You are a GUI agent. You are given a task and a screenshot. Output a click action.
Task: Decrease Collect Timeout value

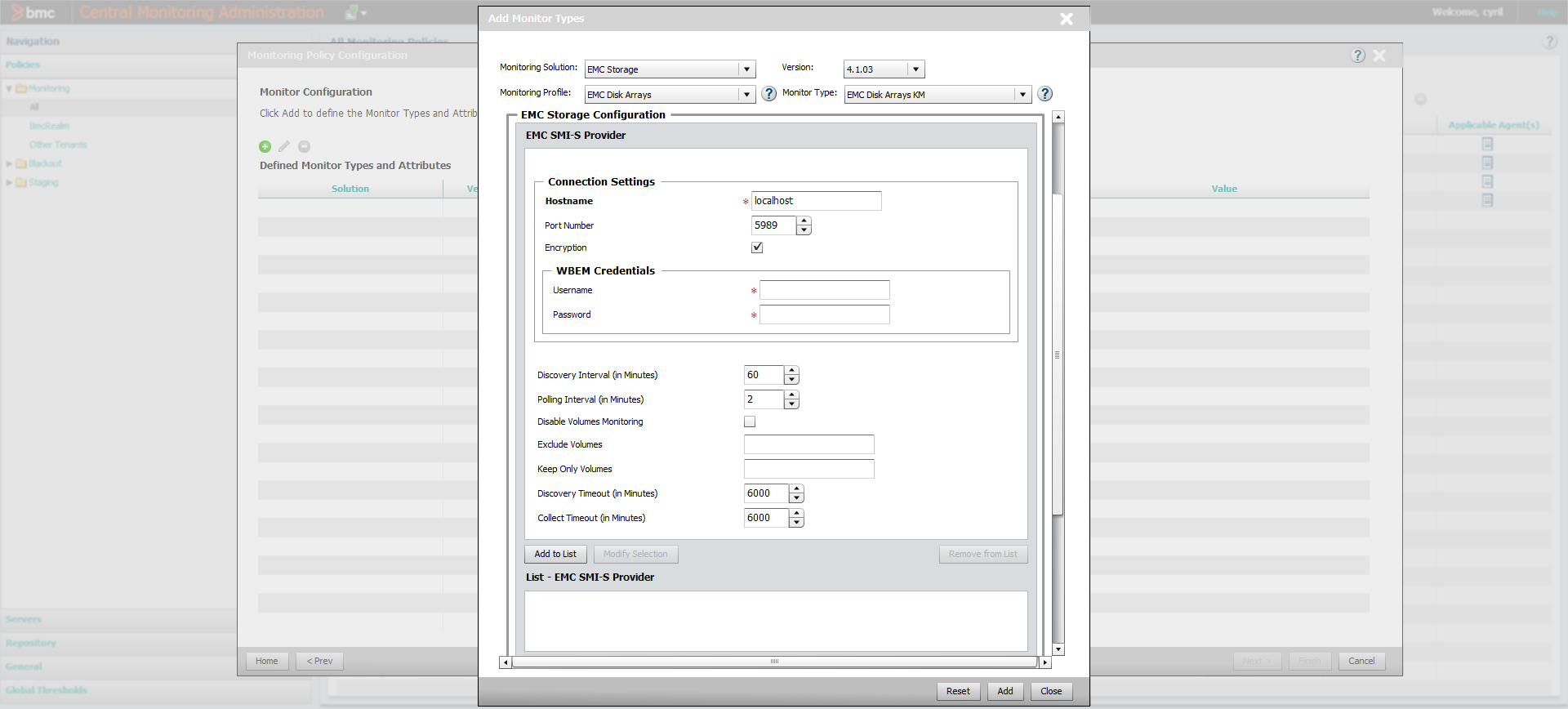click(x=796, y=523)
